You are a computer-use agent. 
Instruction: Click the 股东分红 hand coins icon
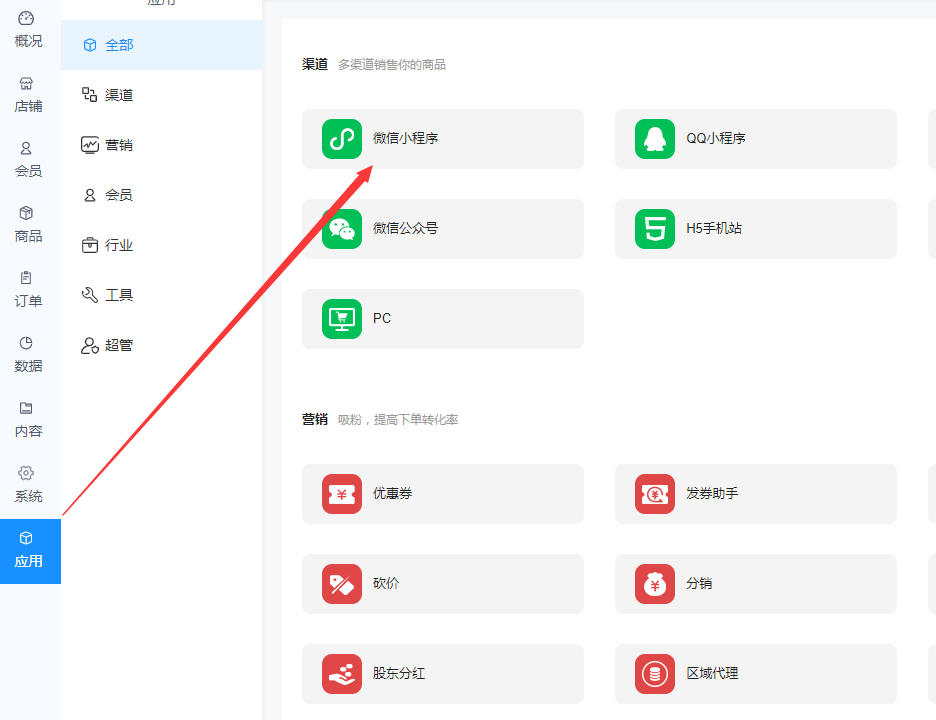pos(341,674)
